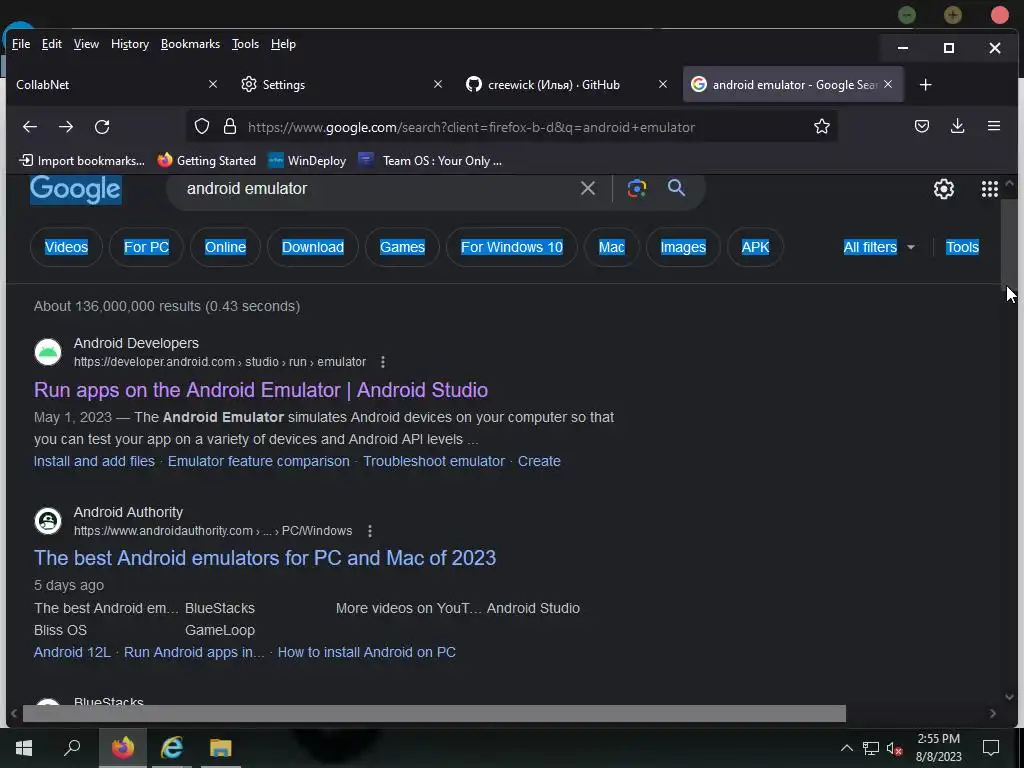The width and height of the screenshot is (1024, 768).
Task: Open How to install Android on PC link
Action: click(366, 652)
